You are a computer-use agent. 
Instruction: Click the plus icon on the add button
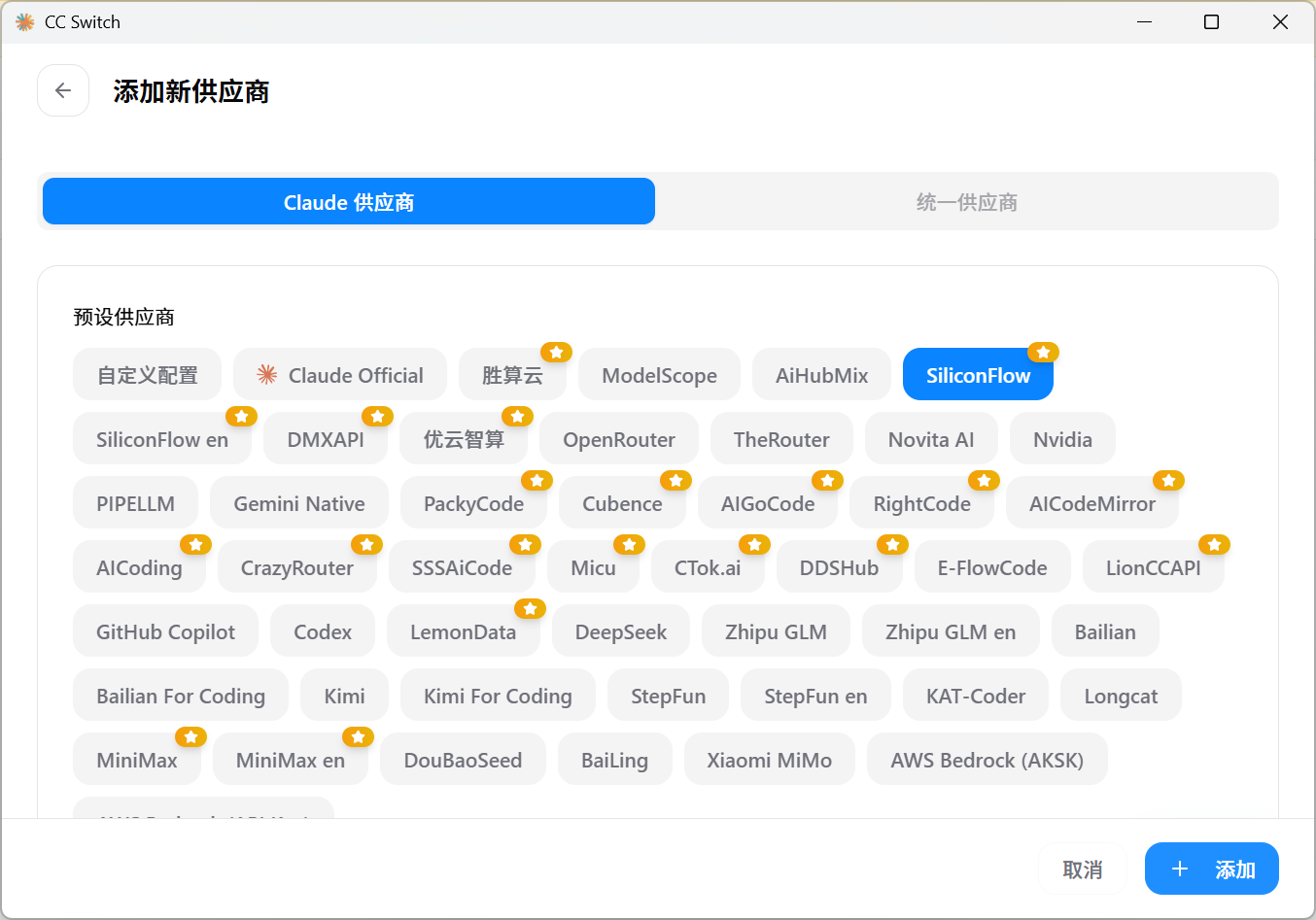[x=1180, y=869]
